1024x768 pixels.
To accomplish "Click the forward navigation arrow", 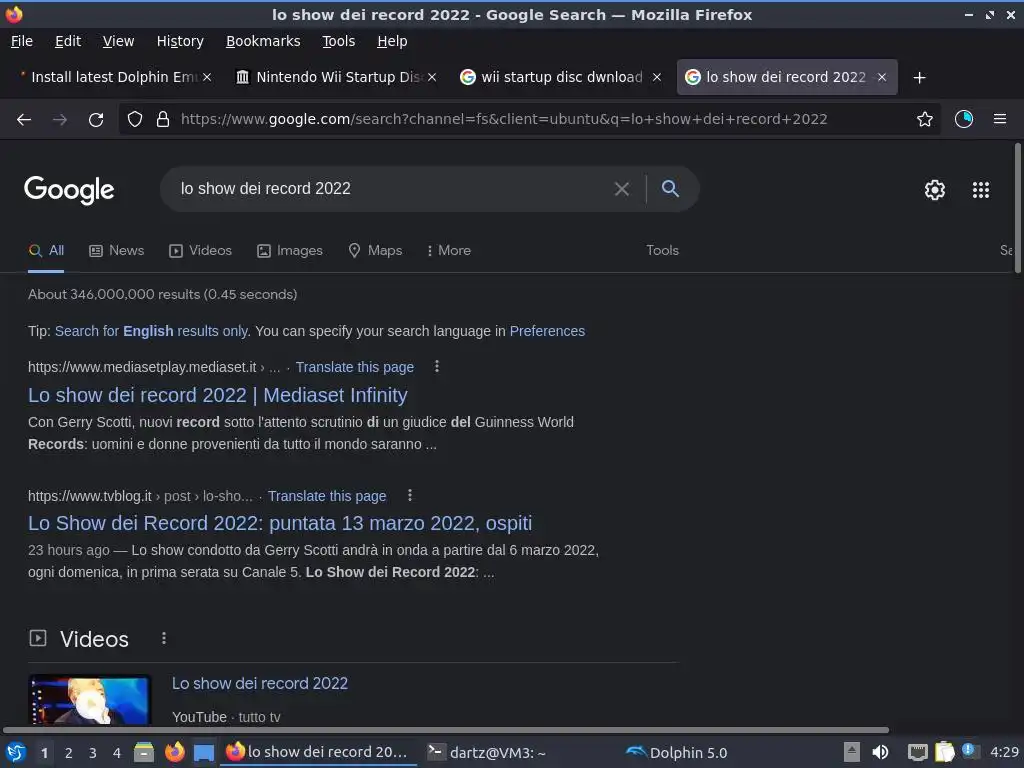I will [x=60, y=120].
